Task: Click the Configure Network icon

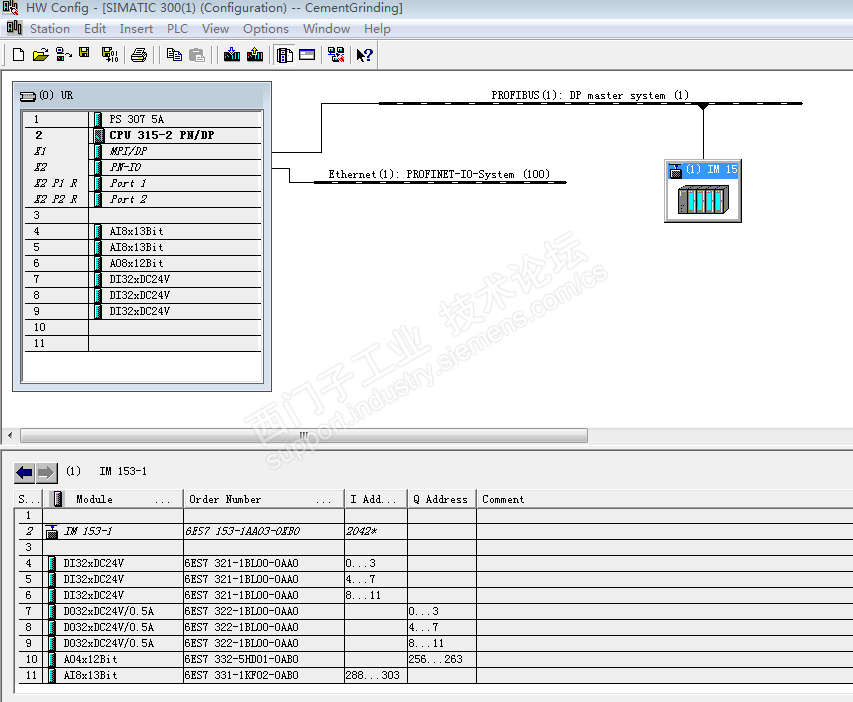Action: coord(336,55)
